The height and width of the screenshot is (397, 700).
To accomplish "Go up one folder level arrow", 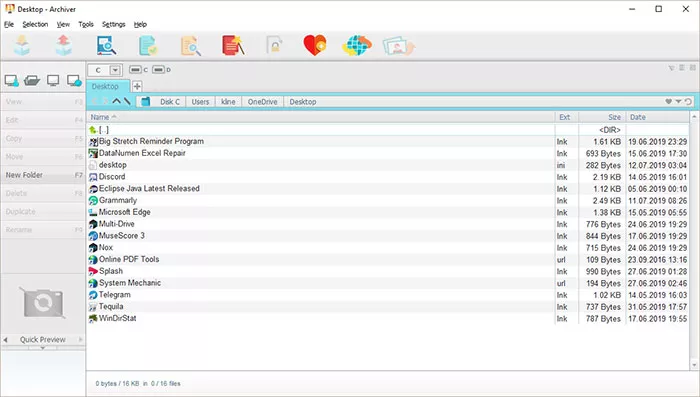I will [117, 101].
